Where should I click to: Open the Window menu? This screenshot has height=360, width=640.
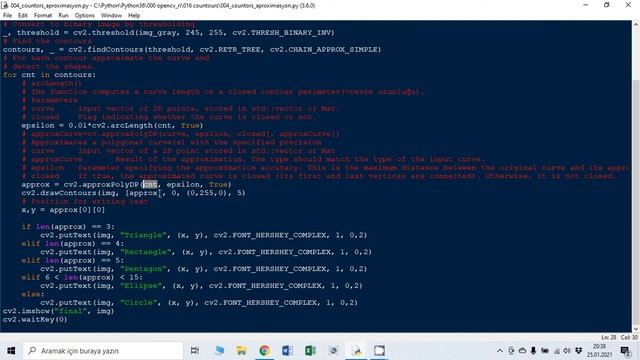(111, 15)
